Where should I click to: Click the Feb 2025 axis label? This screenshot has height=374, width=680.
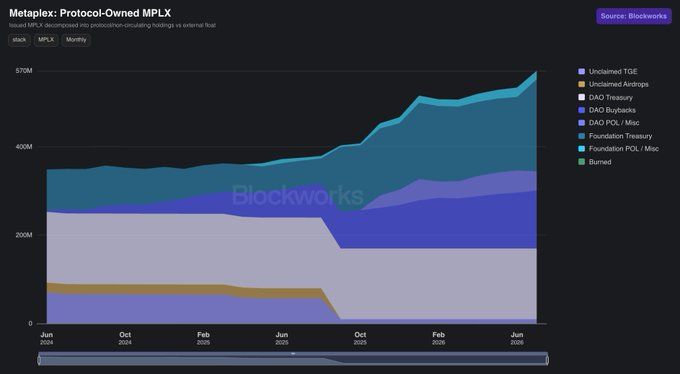pos(203,338)
